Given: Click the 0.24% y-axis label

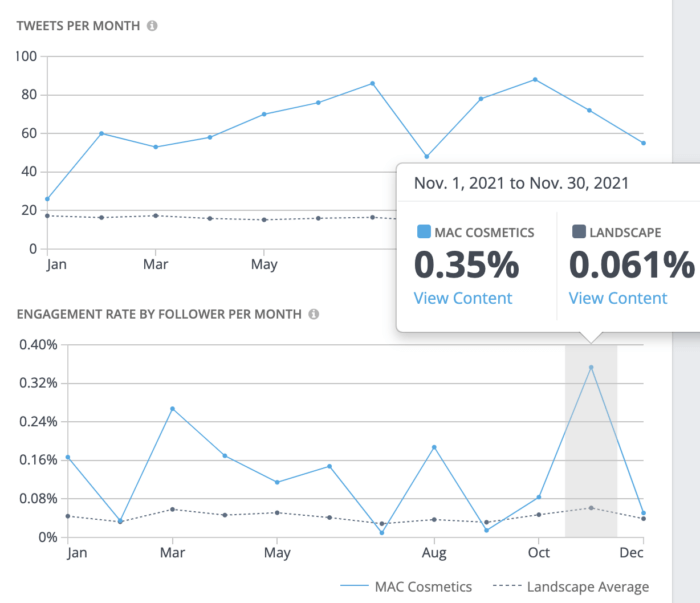Looking at the screenshot, I should (38, 421).
